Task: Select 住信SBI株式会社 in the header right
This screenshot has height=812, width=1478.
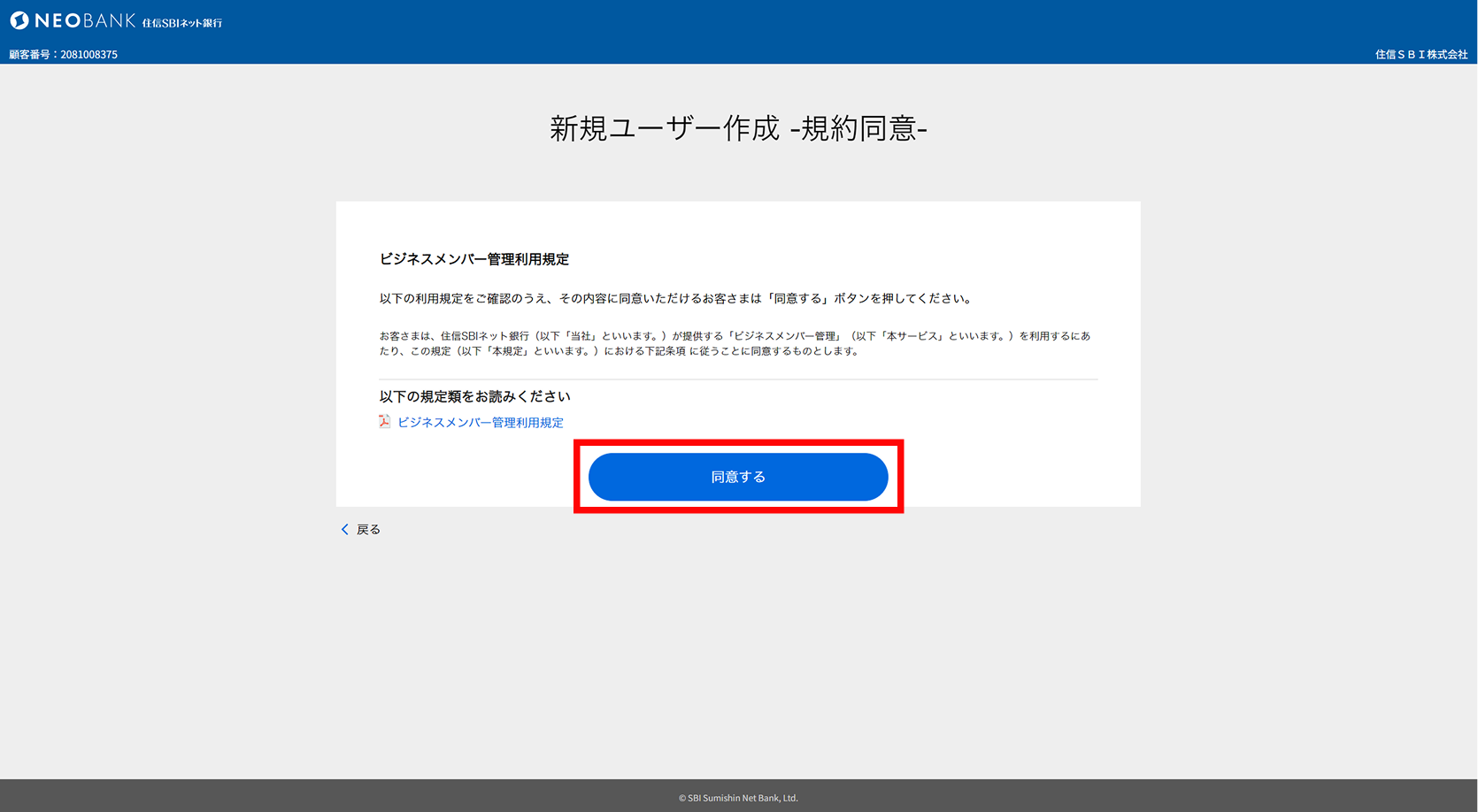Action: pos(1420,54)
